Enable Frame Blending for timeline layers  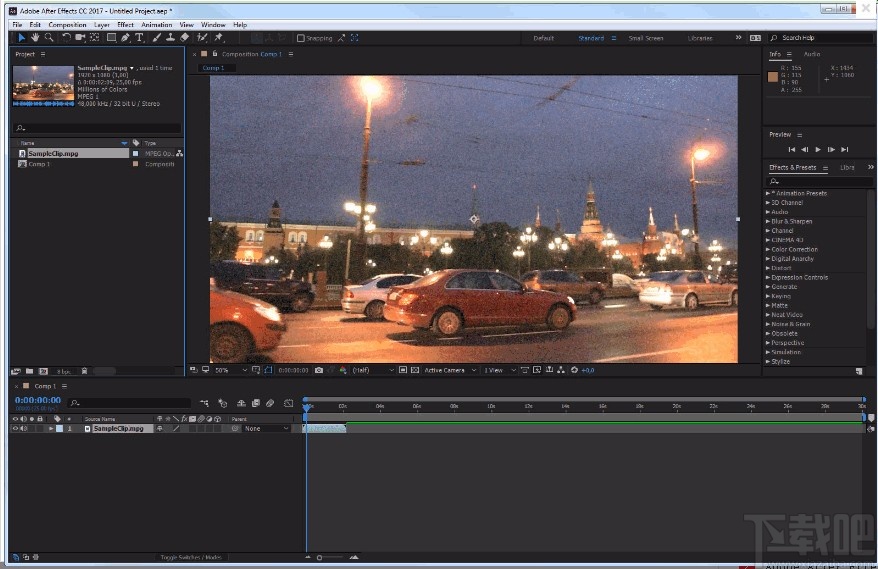click(256, 403)
